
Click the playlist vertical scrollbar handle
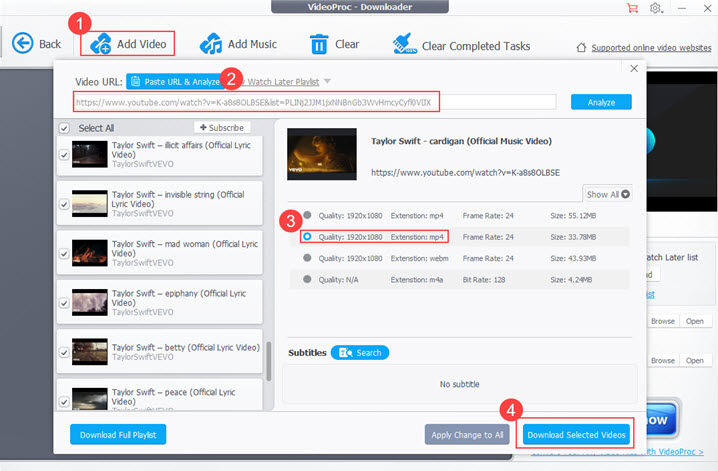click(x=269, y=362)
